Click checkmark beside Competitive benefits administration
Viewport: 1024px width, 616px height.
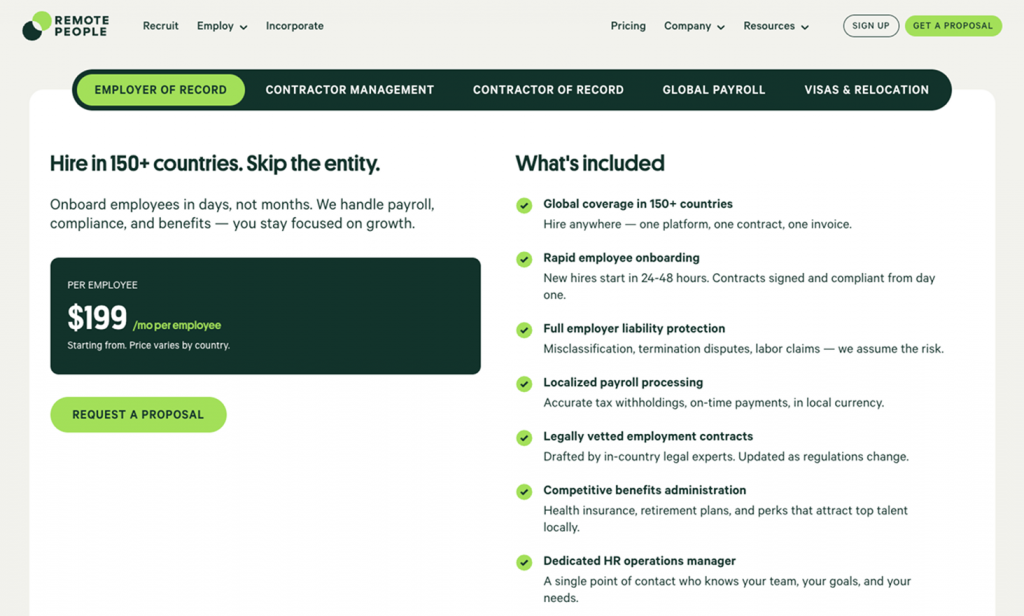coord(524,492)
